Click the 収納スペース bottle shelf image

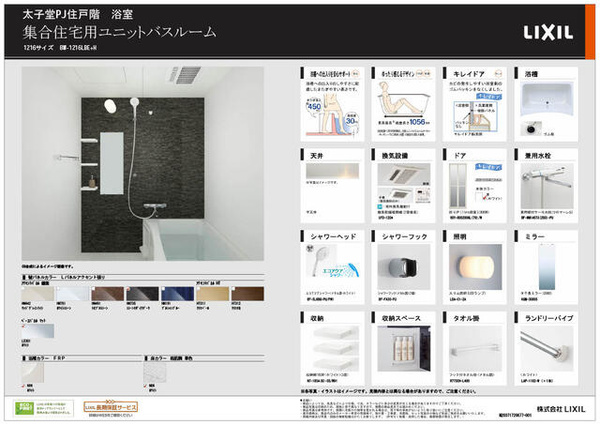[401, 346]
